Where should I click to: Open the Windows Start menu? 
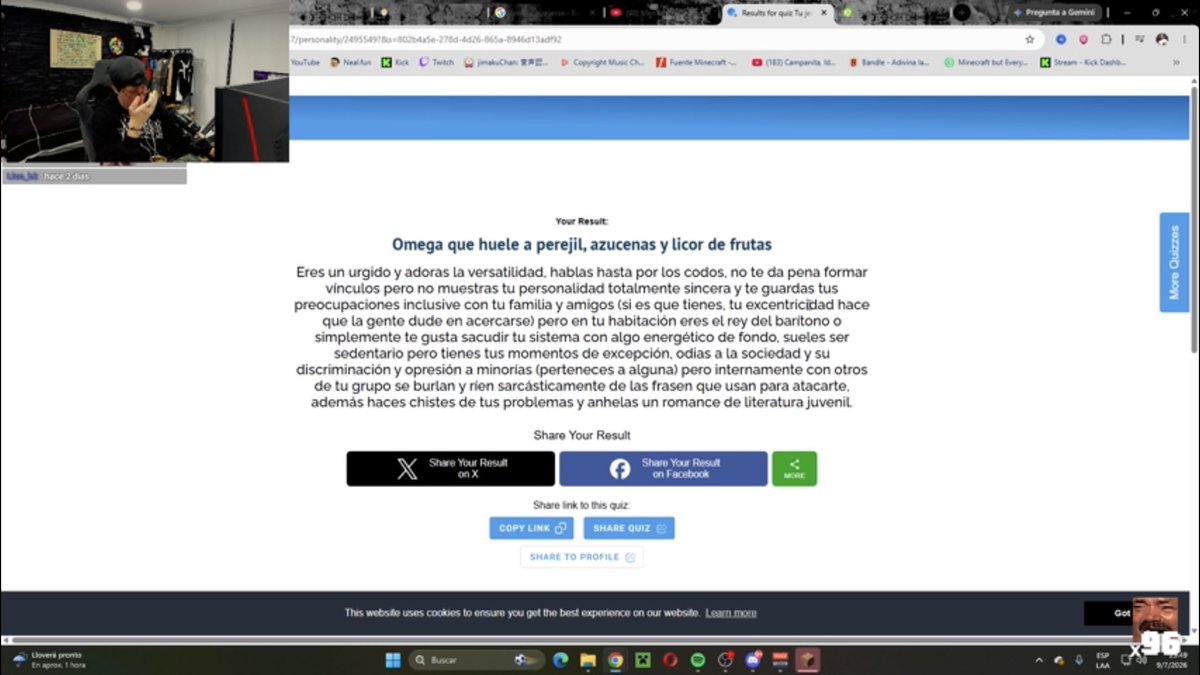[393, 660]
